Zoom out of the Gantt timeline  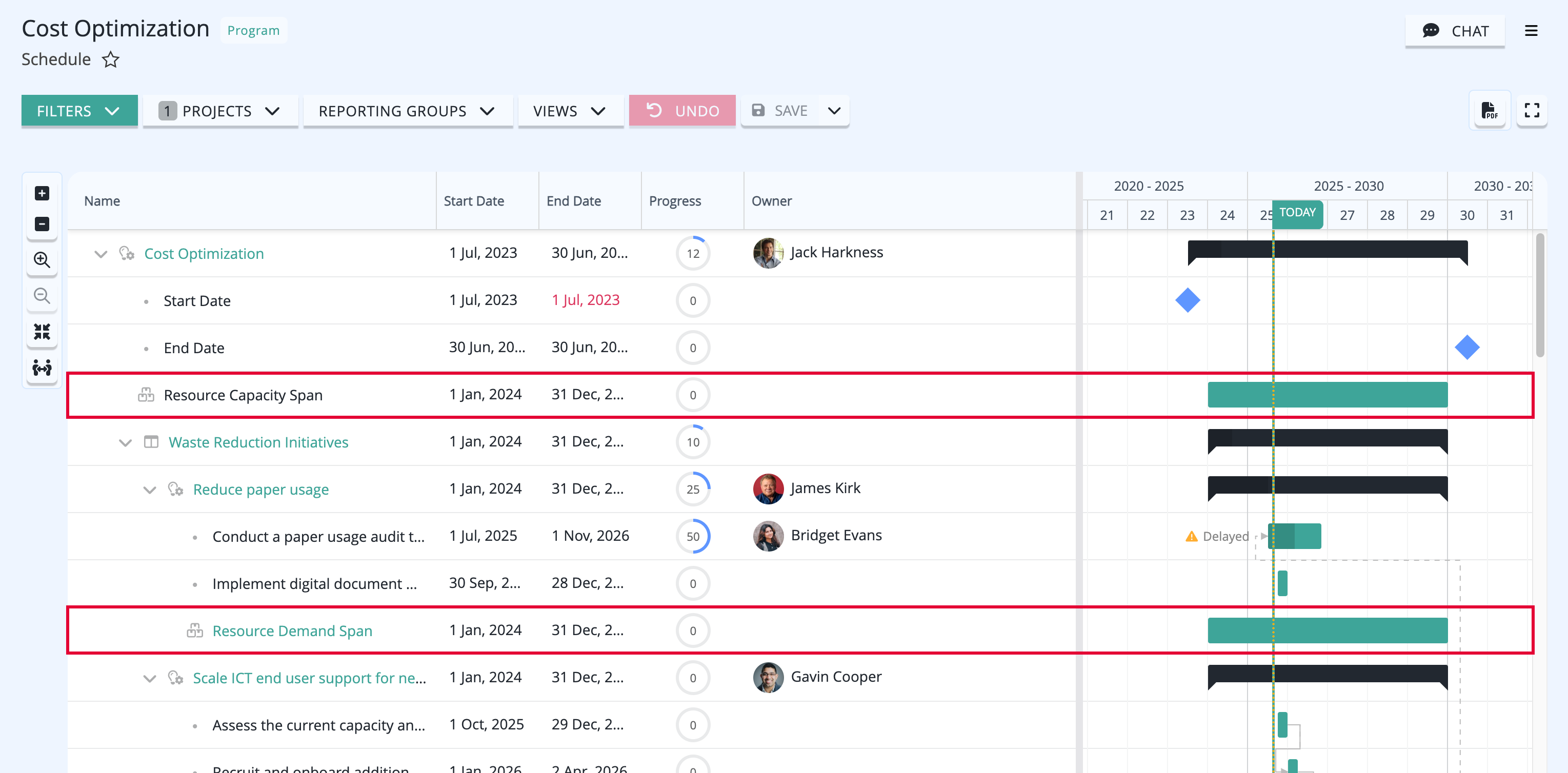(x=42, y=296)
